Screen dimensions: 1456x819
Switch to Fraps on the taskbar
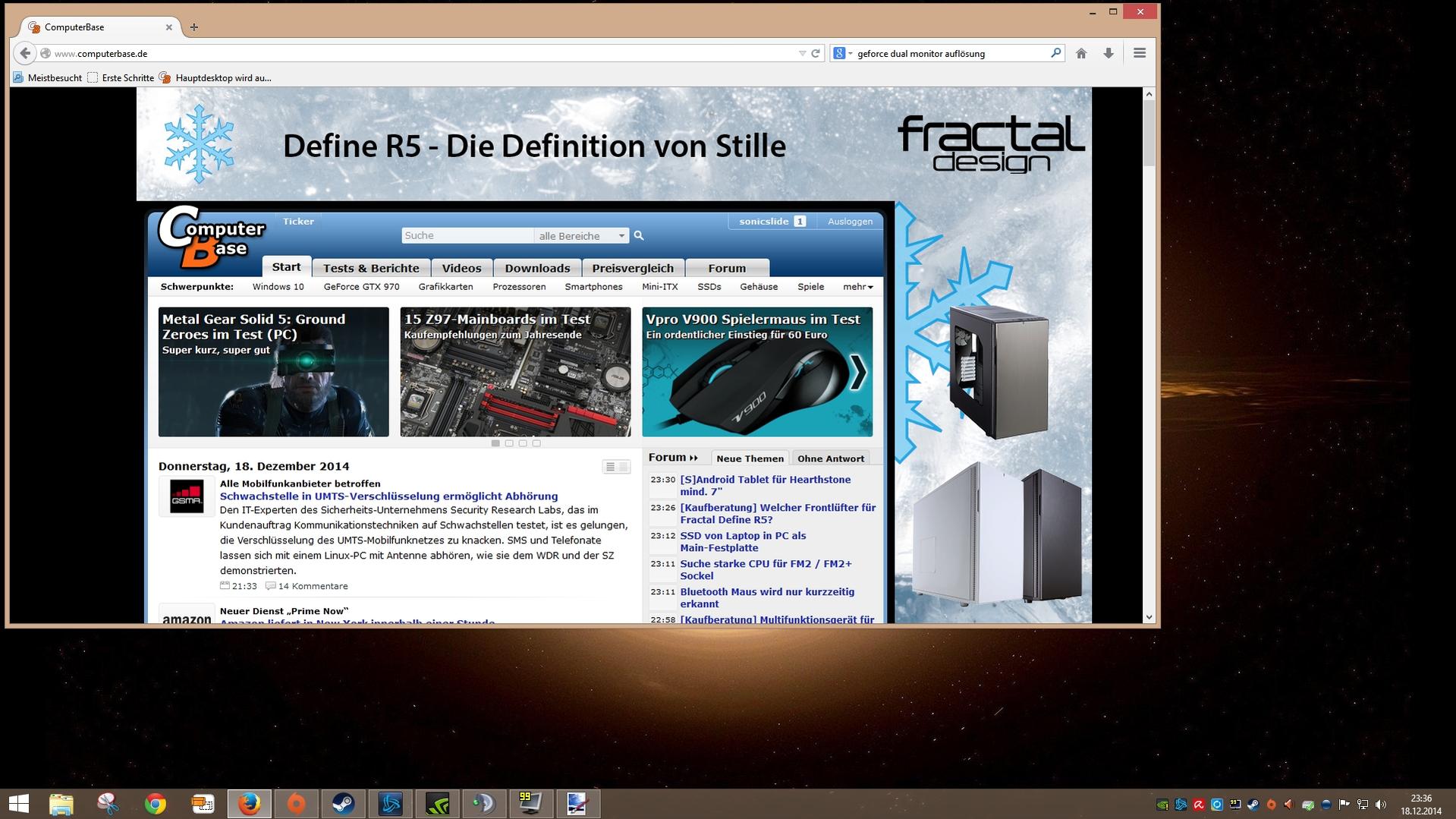pos(531,804)
